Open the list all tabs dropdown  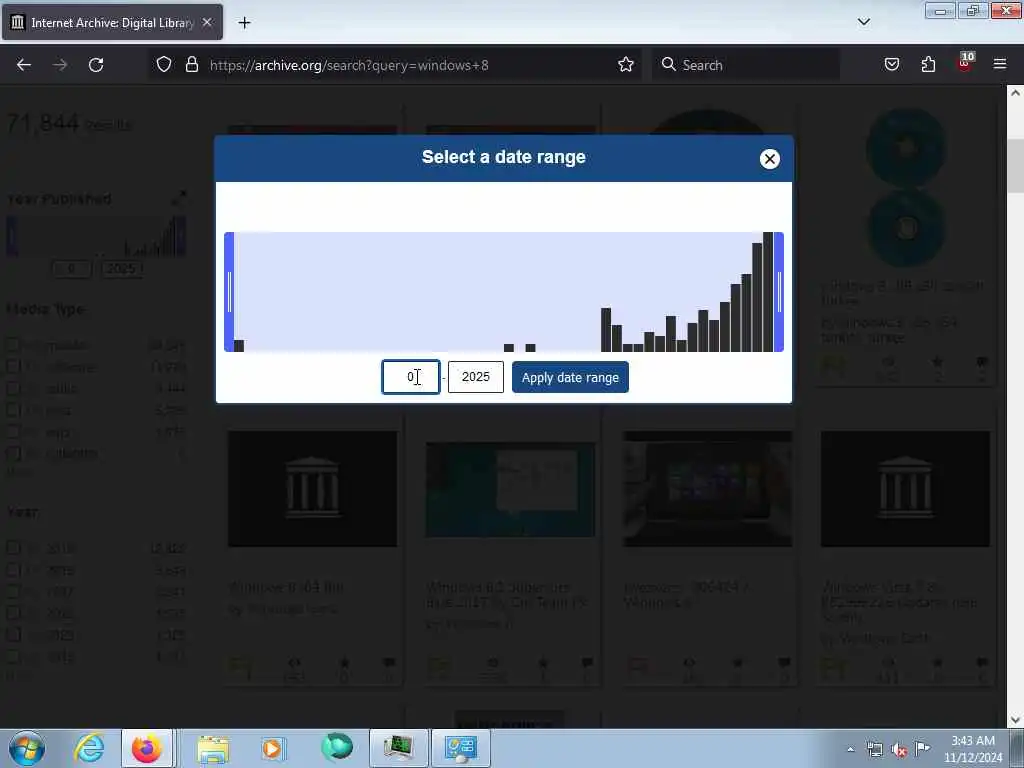click(863, 22)
